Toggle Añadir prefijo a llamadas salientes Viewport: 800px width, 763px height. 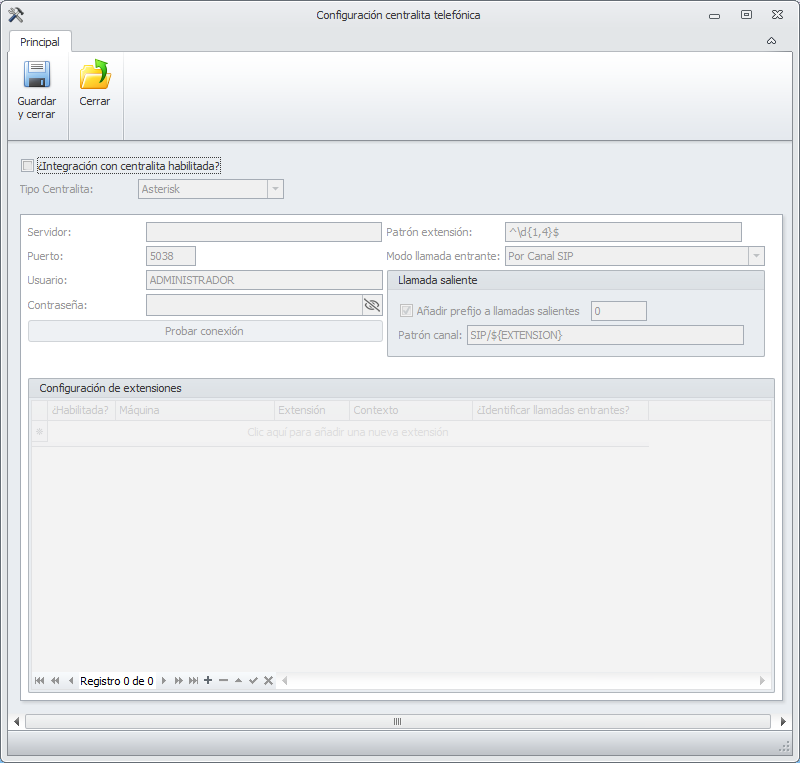coord(406,311)
